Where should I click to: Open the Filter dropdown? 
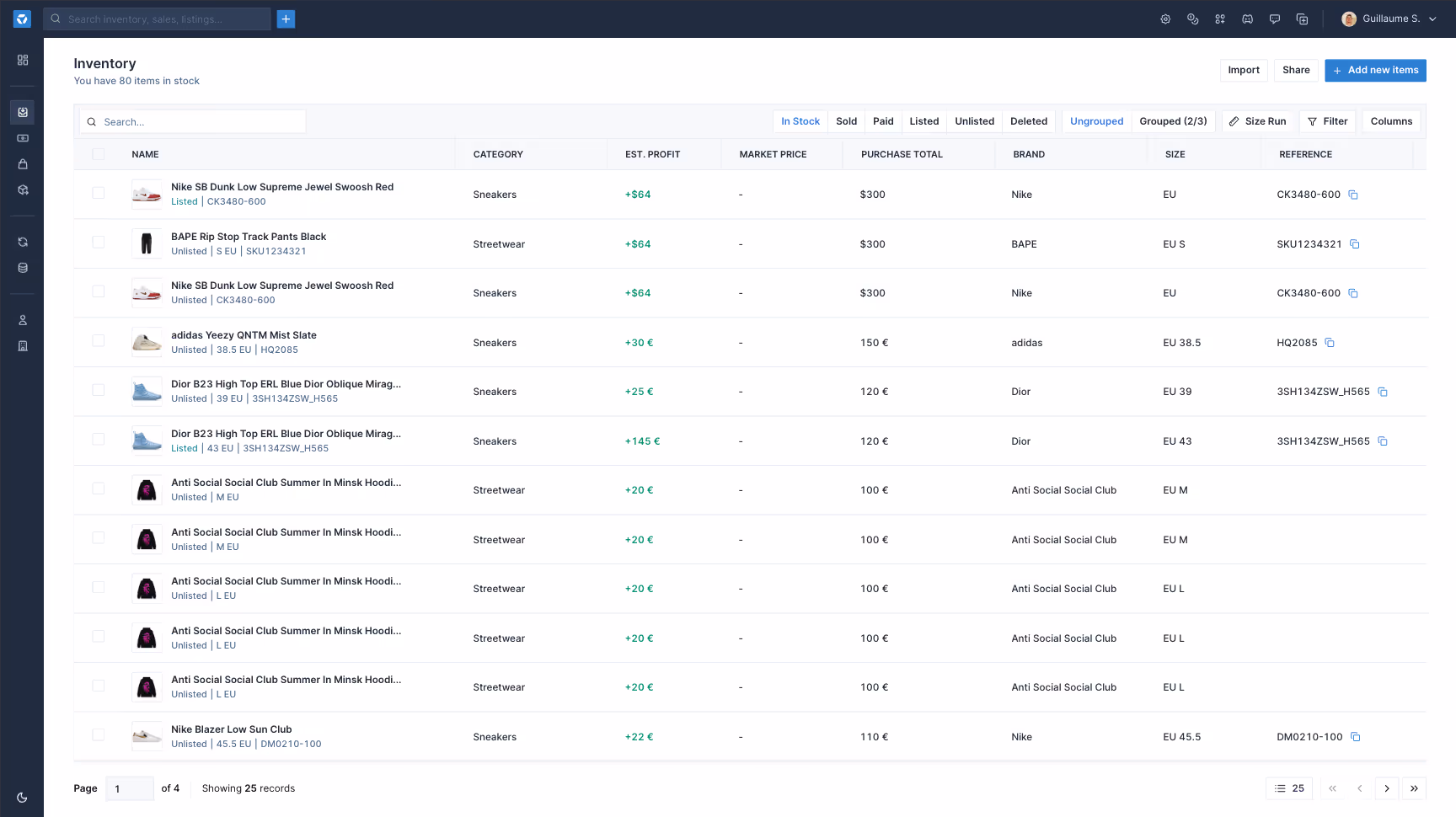point(1327,121)
